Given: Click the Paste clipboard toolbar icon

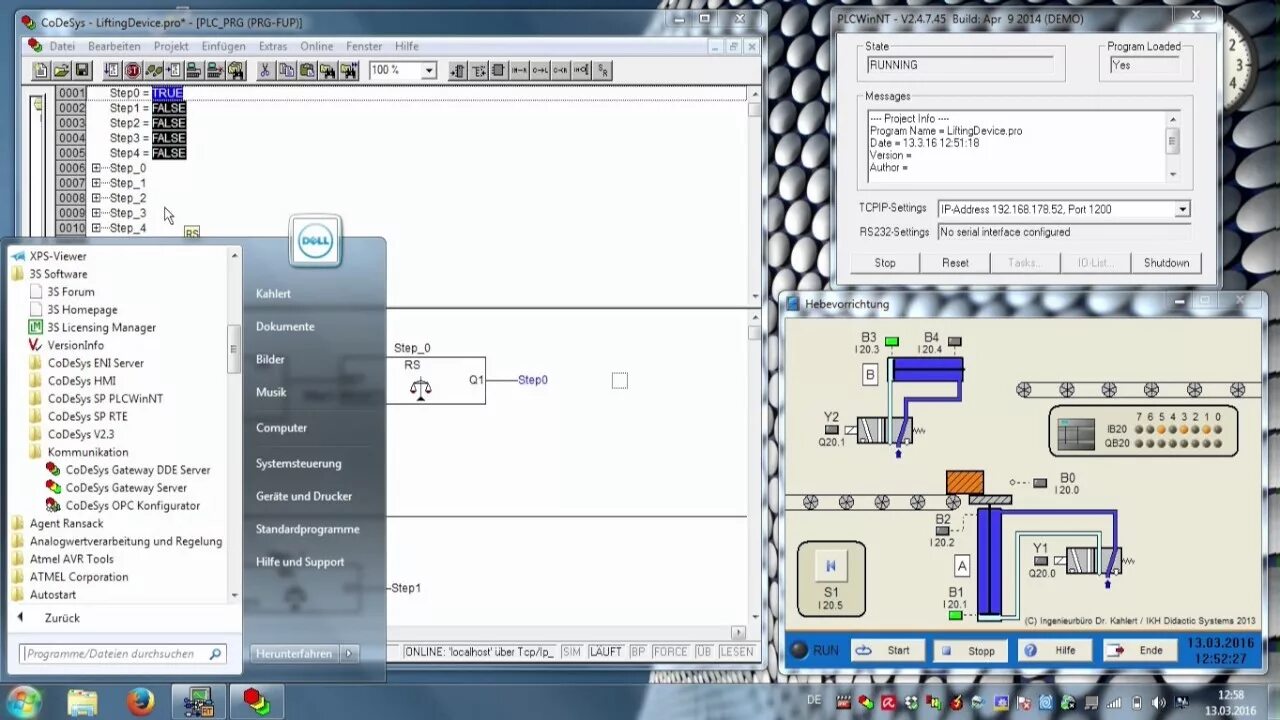Looking at the screenshot, I should point(307,70).
